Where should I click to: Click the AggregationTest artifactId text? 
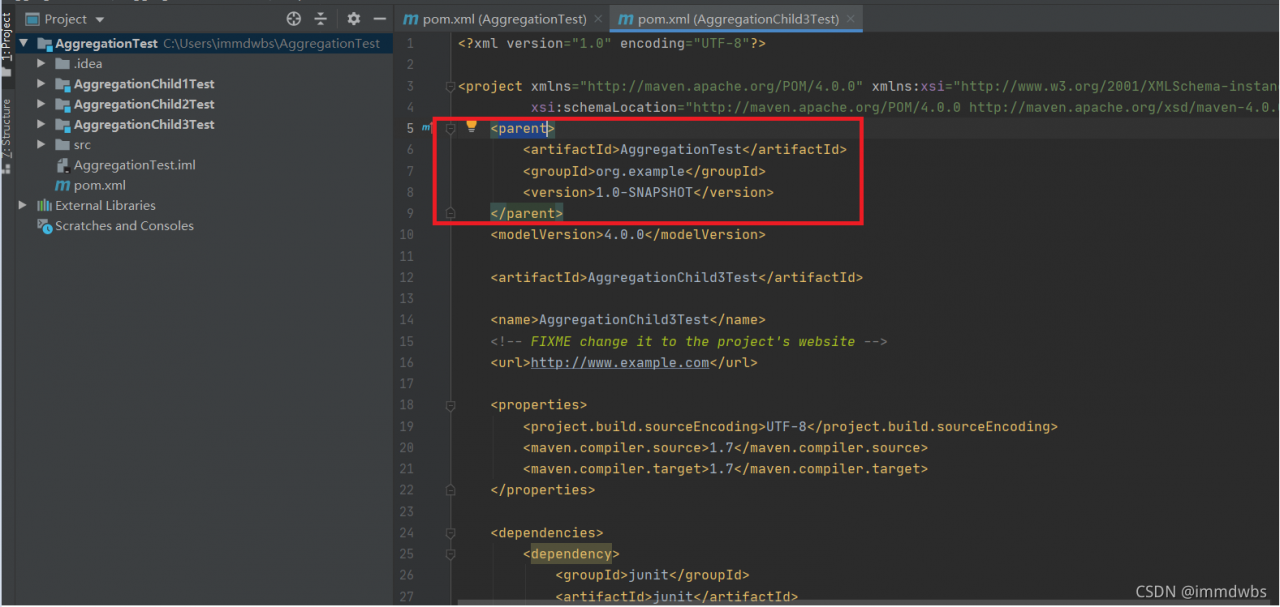point(681,150)
